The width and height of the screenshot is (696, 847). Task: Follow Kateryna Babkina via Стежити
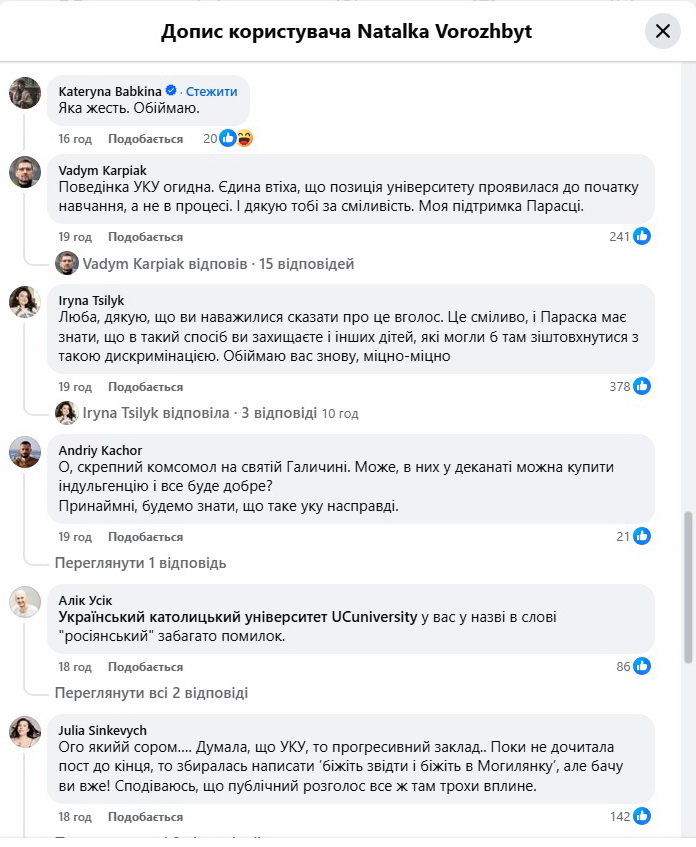[x=211, y=91]
